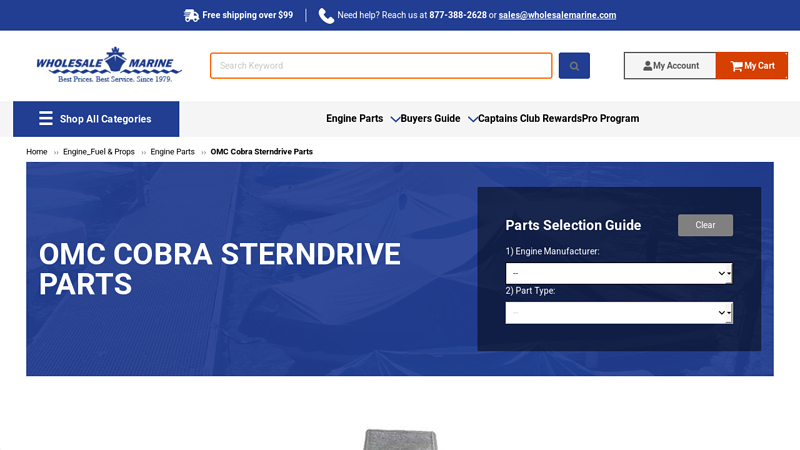Open the hamburger Shop All Categories menu

click(96, 119)
